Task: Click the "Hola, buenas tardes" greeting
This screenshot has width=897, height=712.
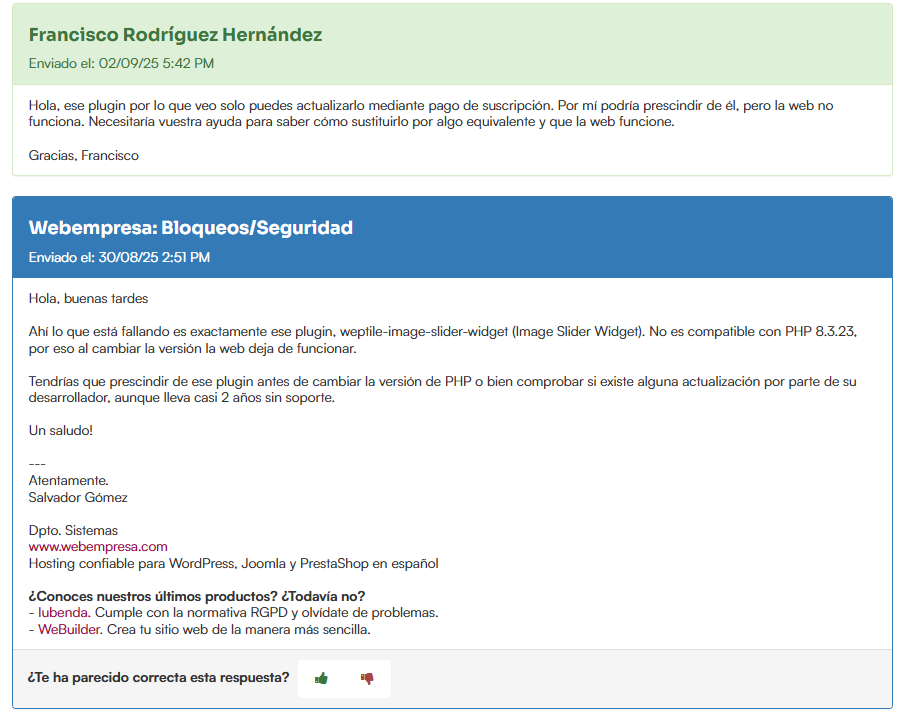Action: (x=88, y=298)
